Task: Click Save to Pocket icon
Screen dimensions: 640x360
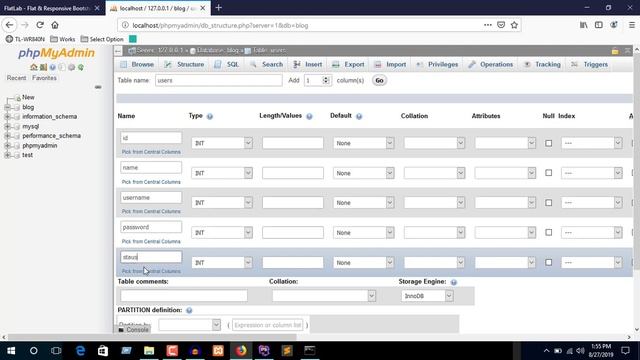Action: point(501,25)
